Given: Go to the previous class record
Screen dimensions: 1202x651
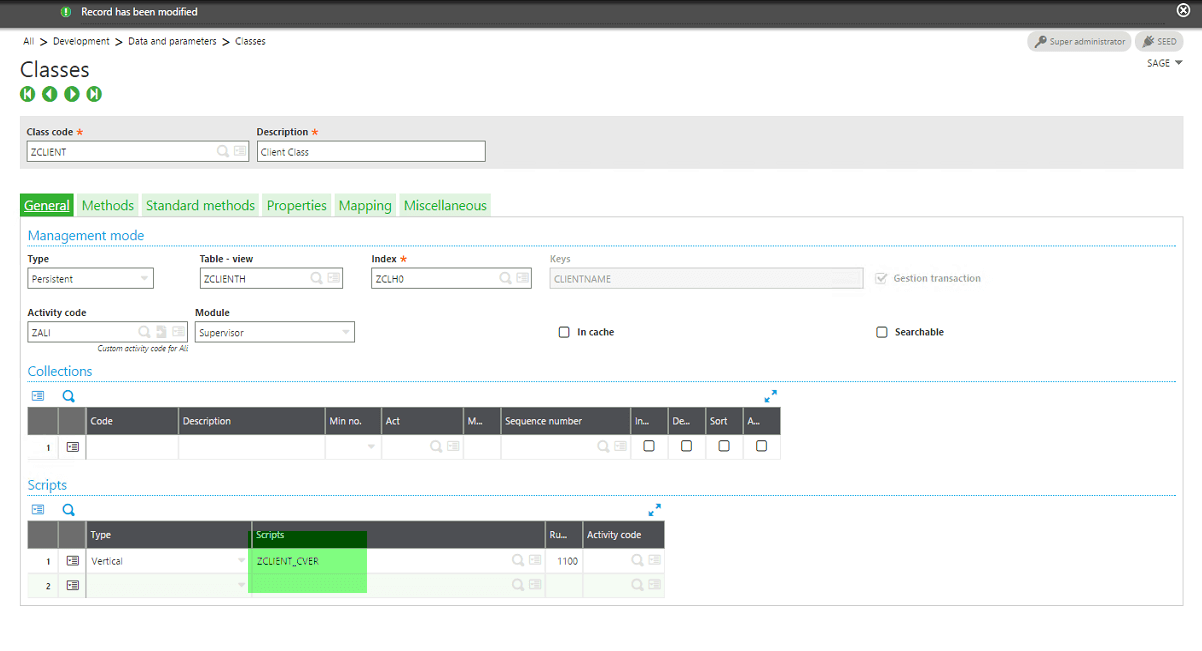Looking at the screenshot, I should (x=50, y=94).
